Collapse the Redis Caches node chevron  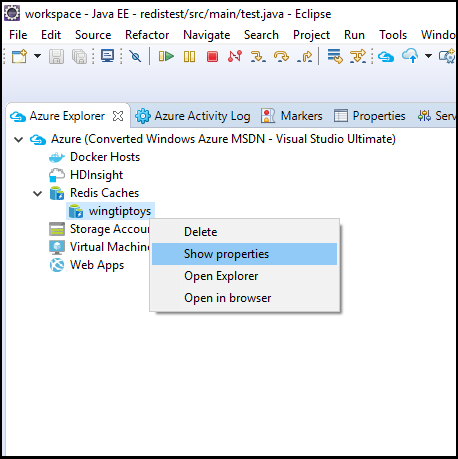point(38,193)
